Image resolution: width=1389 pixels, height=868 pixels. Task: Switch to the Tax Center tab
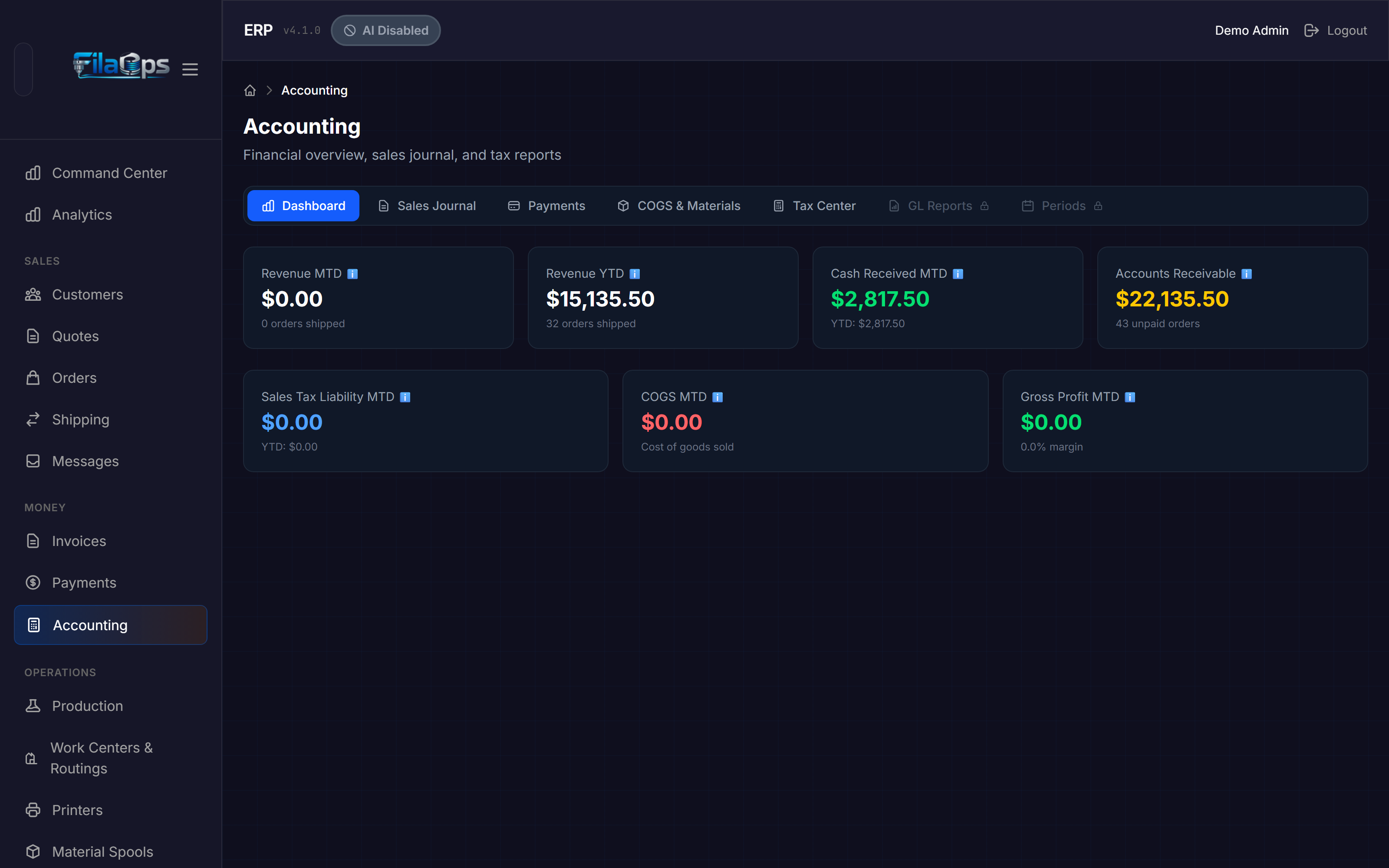(x=814, y=206)
